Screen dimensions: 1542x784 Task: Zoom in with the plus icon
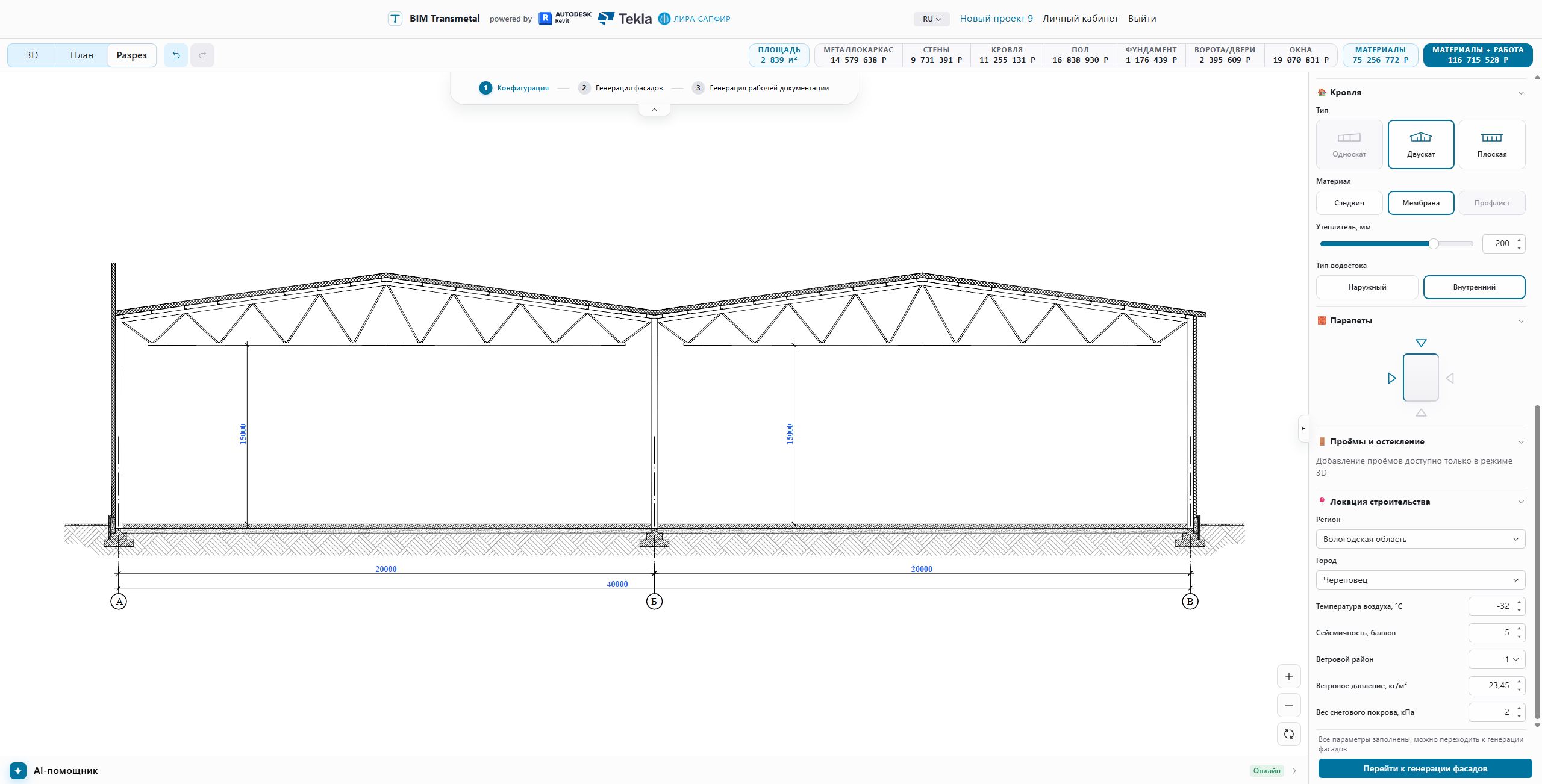tap(1289, 676)
